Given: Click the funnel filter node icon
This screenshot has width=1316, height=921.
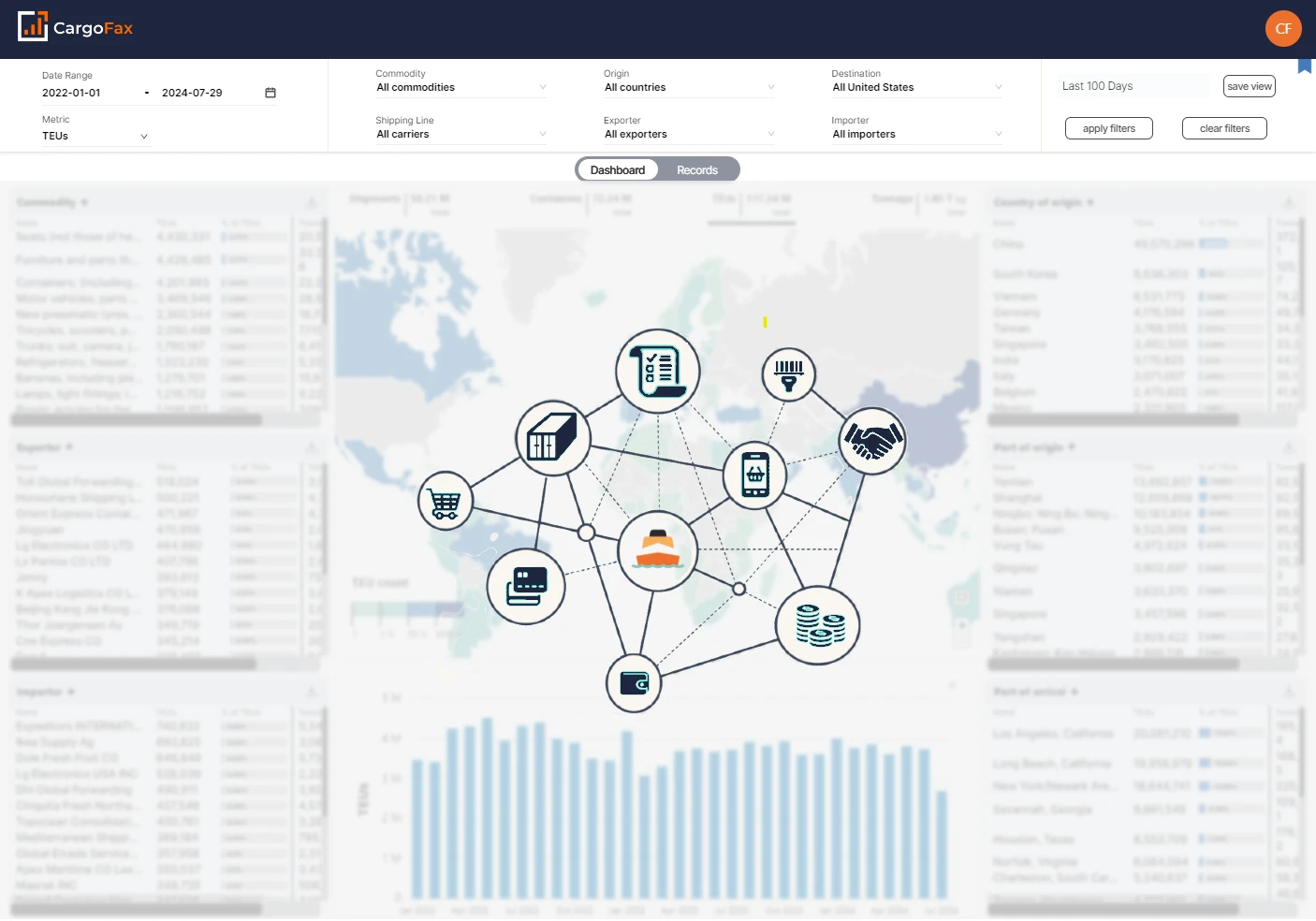Looking at the screenshot, I should [789, 373].
